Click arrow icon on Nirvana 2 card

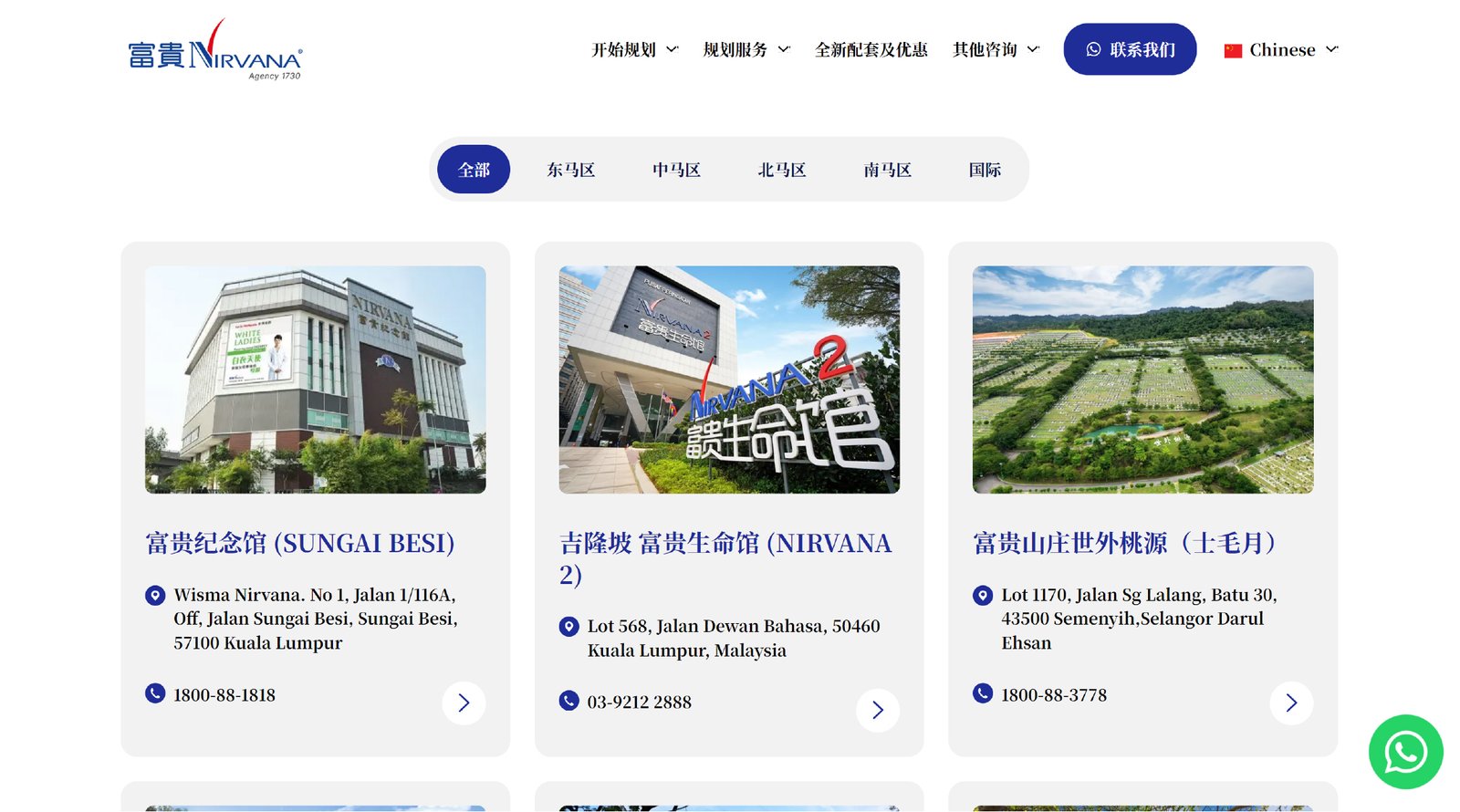[877, 710]
